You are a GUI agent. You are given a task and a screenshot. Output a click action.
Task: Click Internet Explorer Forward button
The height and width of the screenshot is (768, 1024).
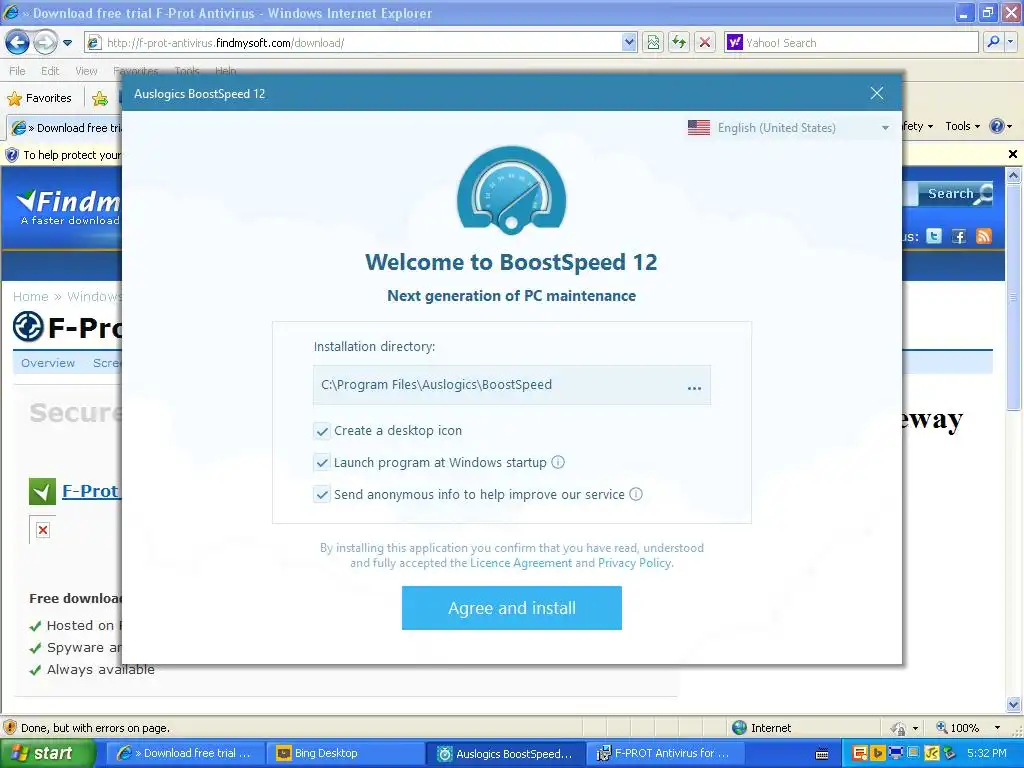(45, 42)
